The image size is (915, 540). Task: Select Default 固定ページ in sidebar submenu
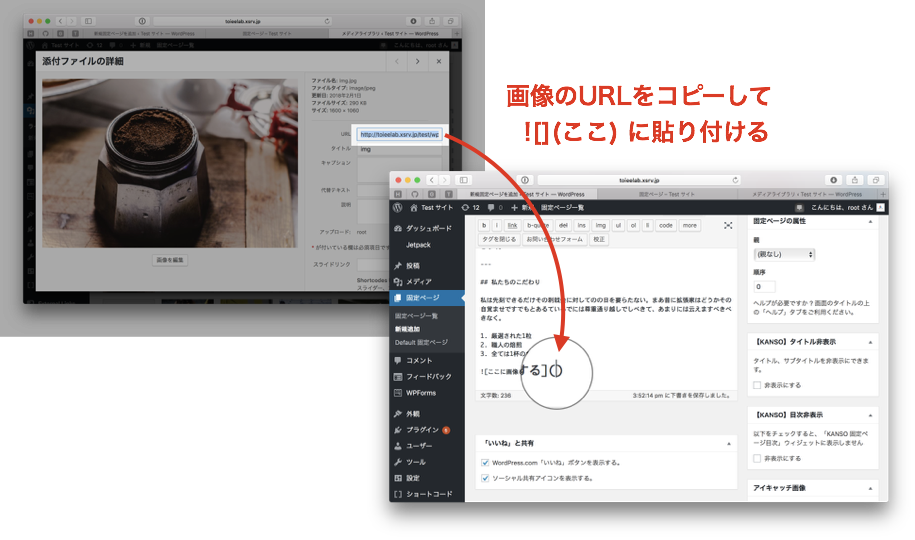pos(421,343)
